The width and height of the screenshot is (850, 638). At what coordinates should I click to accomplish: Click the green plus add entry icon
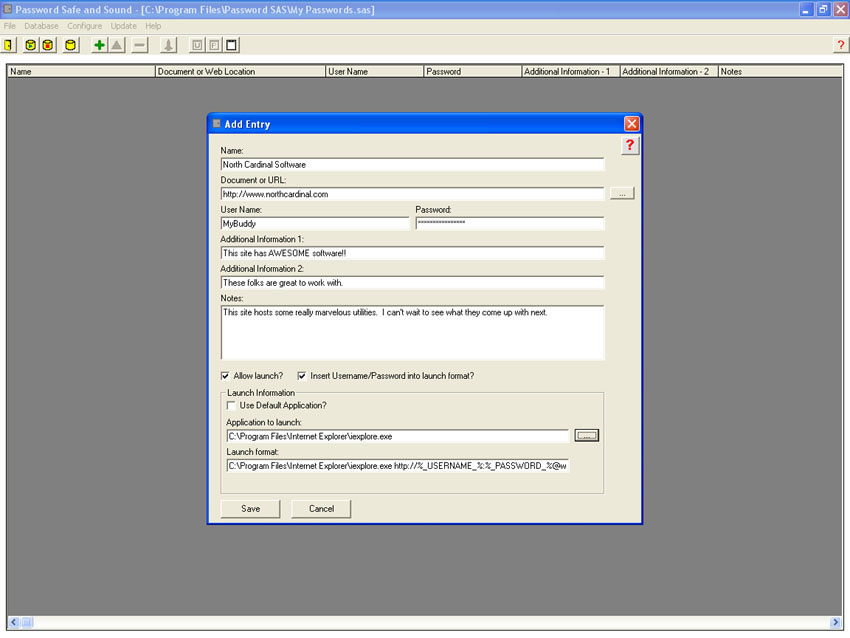tap(99, 45)
